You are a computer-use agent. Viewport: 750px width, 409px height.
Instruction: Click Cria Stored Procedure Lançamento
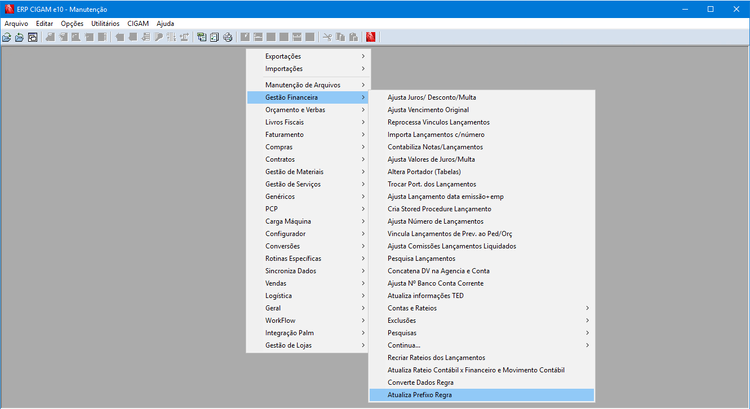(482, 209)
